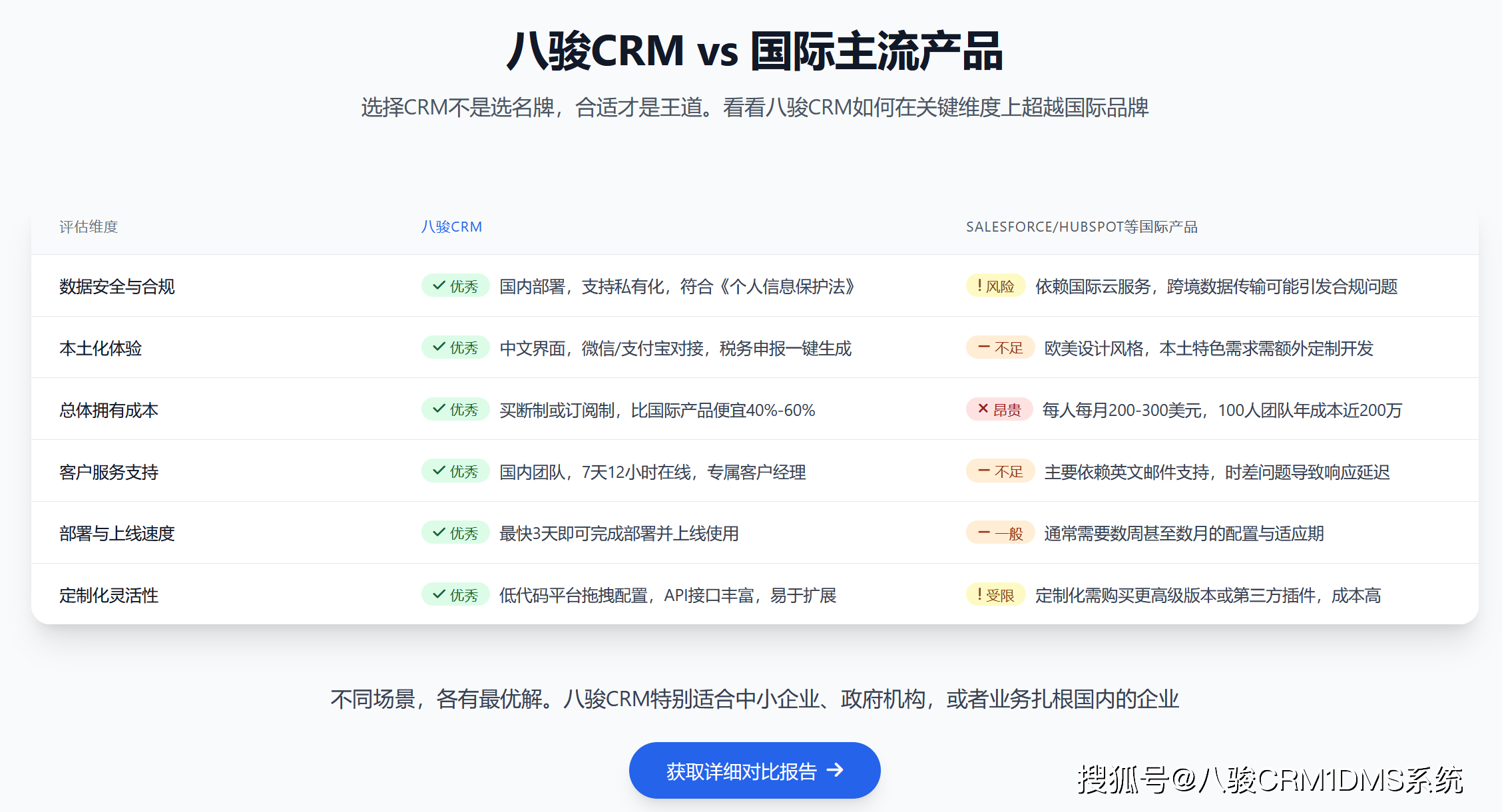The image size is (1502, 812).
Task: Click the 优秀 badge in the 数据安全与合规 row
Action: (455, 286)
